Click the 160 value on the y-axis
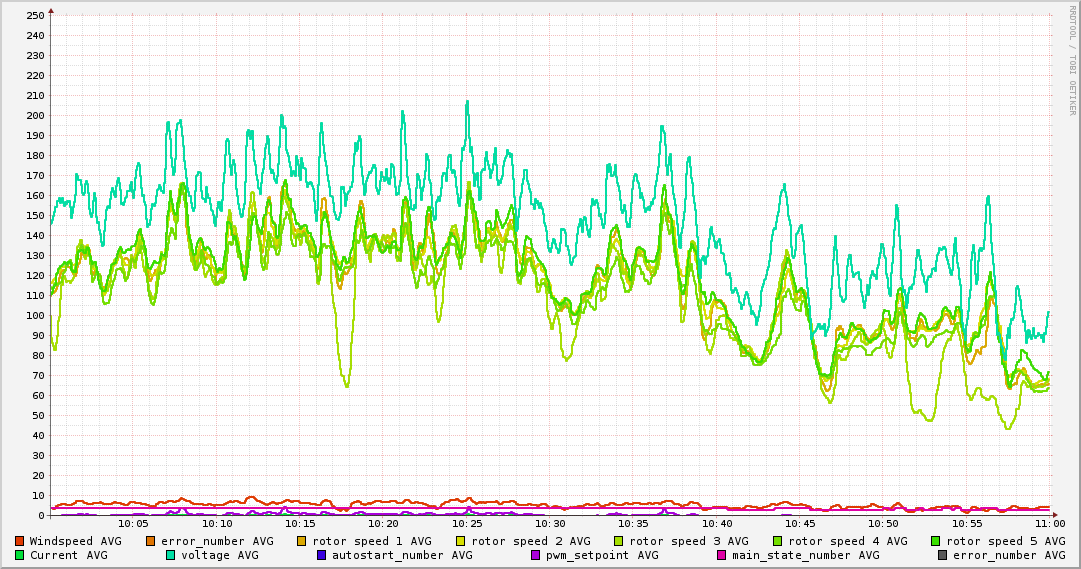 [x=34, y=196]
